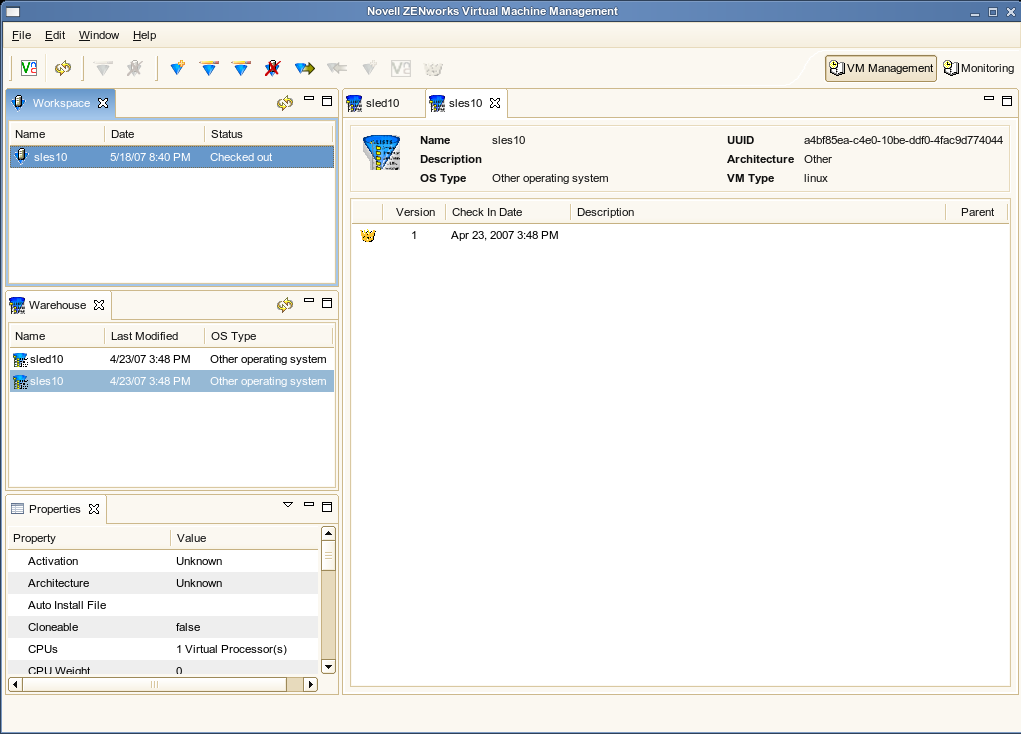Click the VM icon with green arrow
This screenshot has height=734, width=1021.
(305, 68)
